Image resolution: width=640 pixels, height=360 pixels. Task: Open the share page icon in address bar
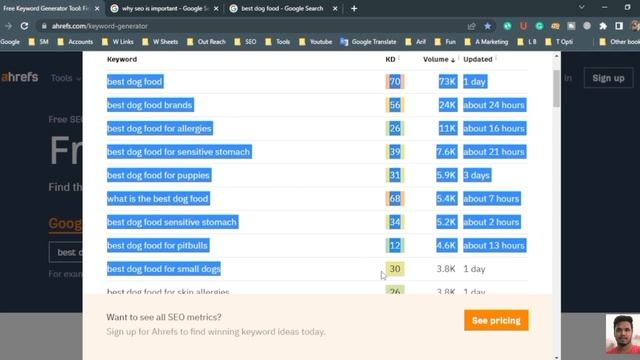click(x=471, y=26)
